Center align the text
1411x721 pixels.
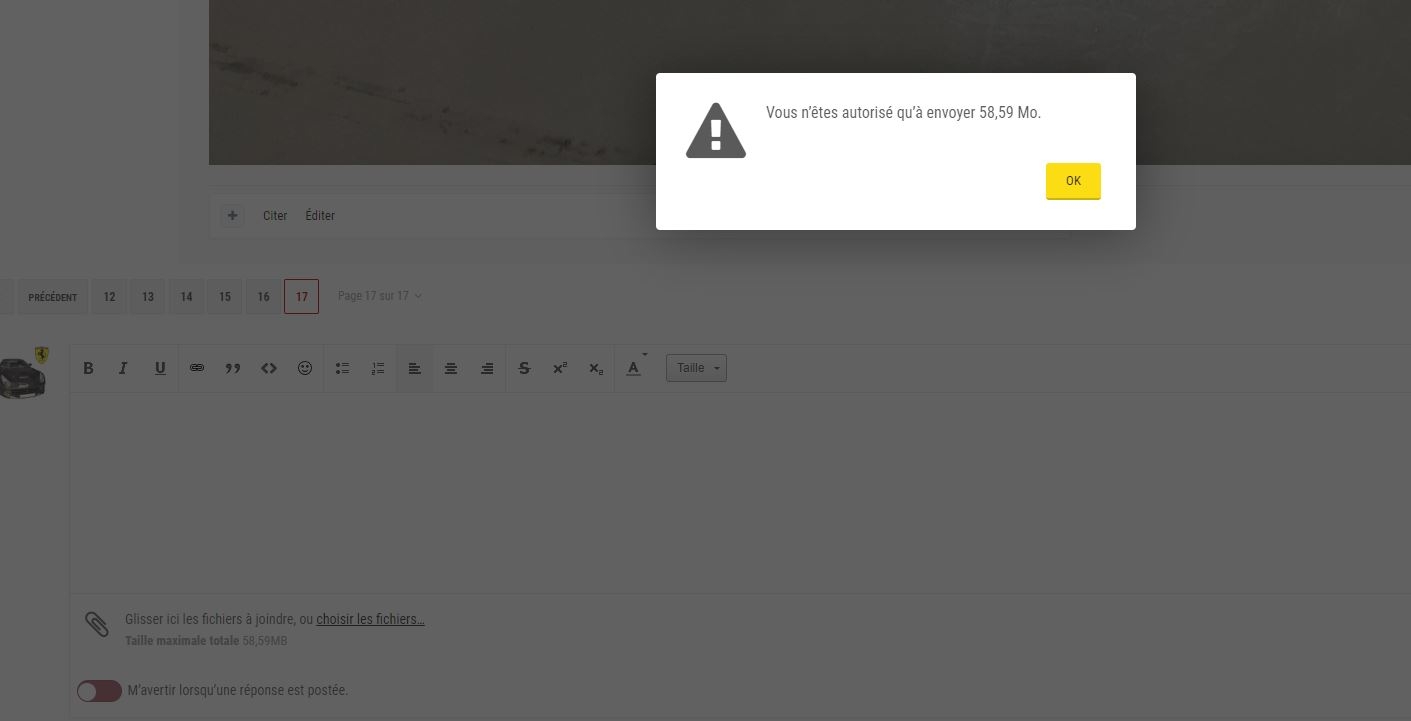[451, 368]
